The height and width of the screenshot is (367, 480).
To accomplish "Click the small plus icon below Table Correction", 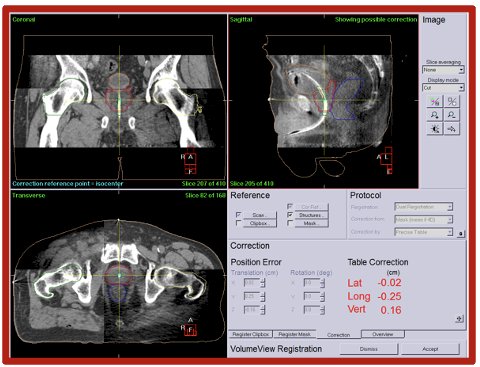I will coord(459,319).
